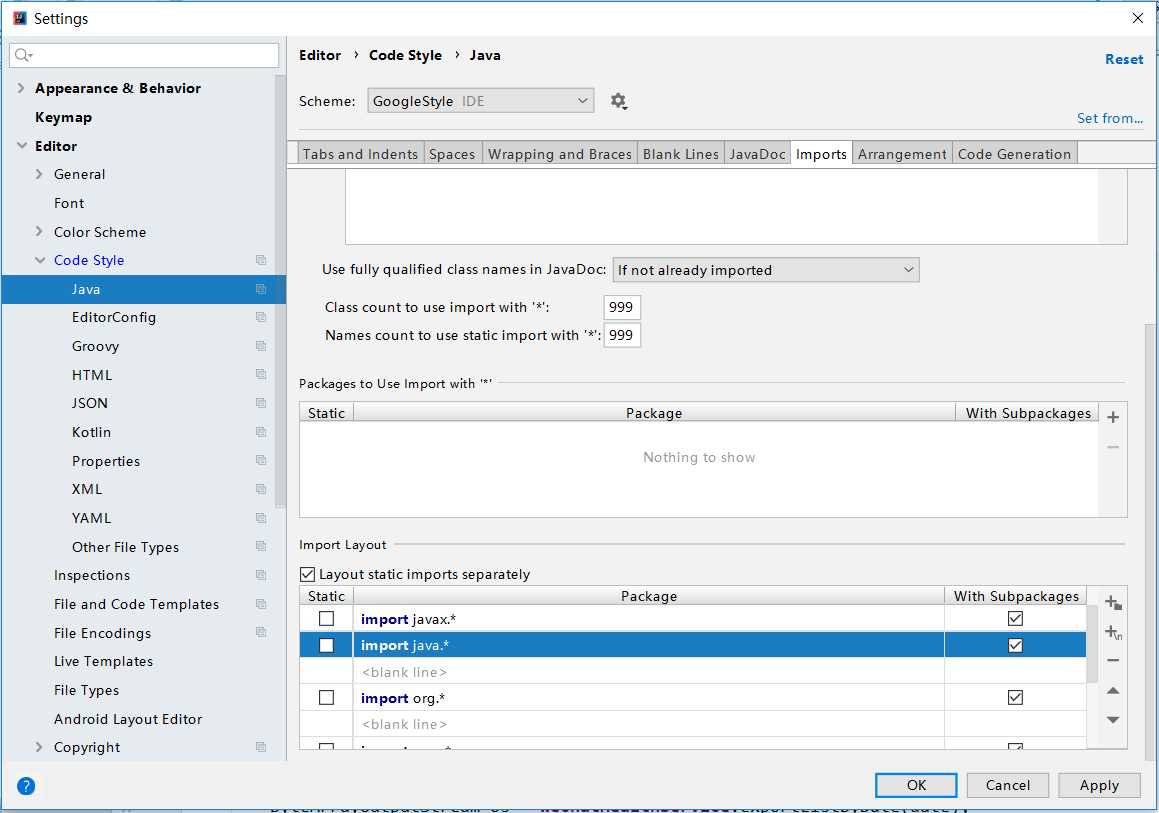Click search magnifier icon in settings search
Viewport: 1159px width, 813px height.
coord(23,55)
